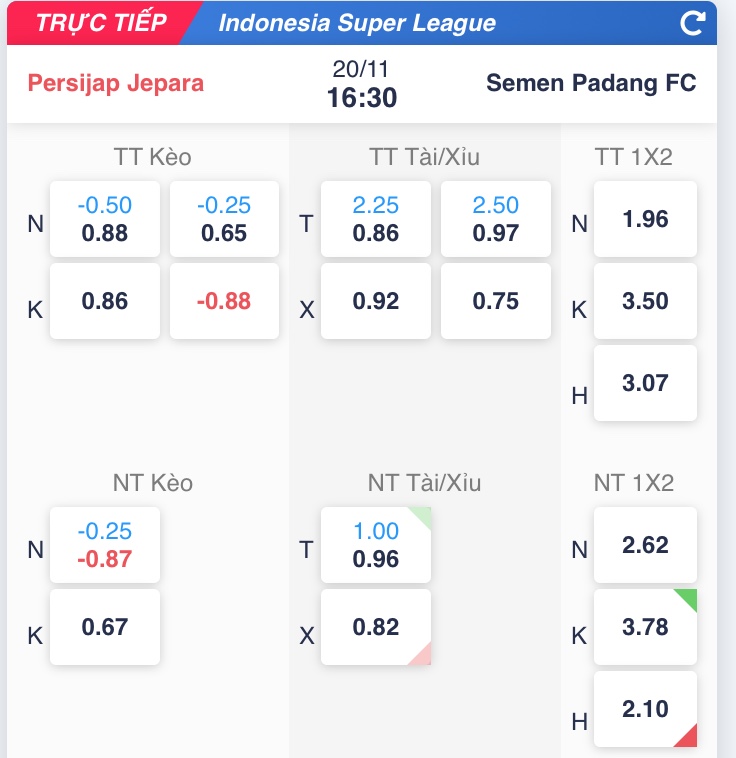Pick TT Kèo home -0.50 at 0.88

[x=104, y=219]
